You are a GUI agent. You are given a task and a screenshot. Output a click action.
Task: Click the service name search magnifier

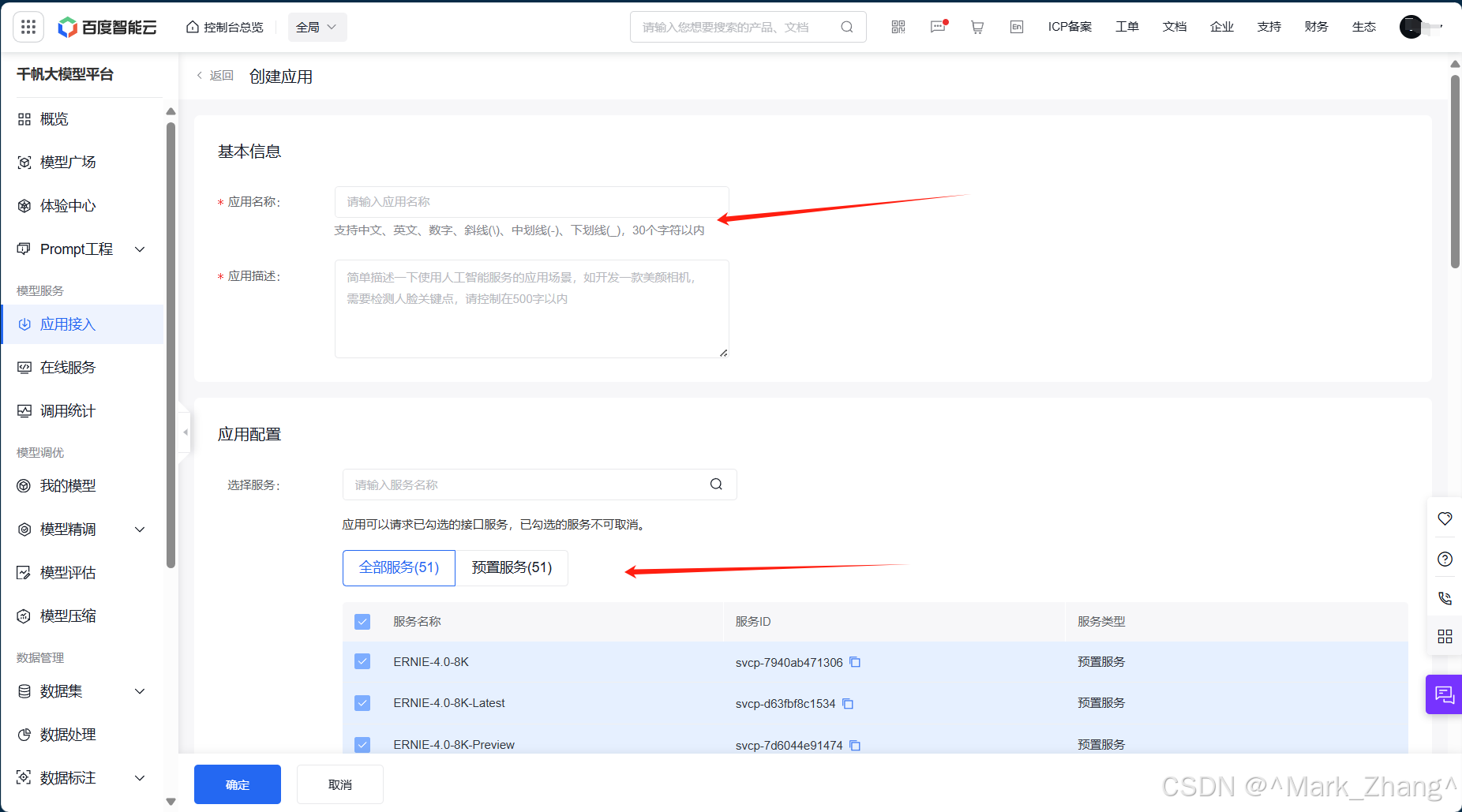716,485
